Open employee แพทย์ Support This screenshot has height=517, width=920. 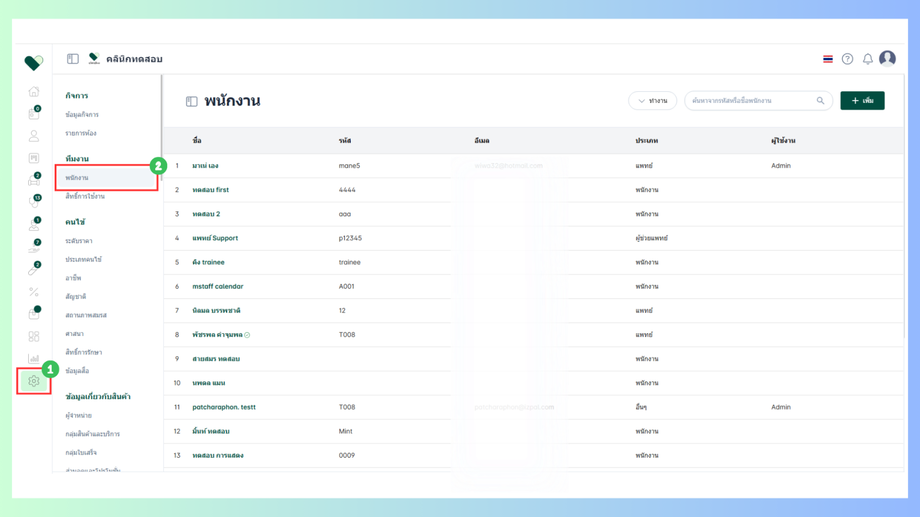click(215, 238)
